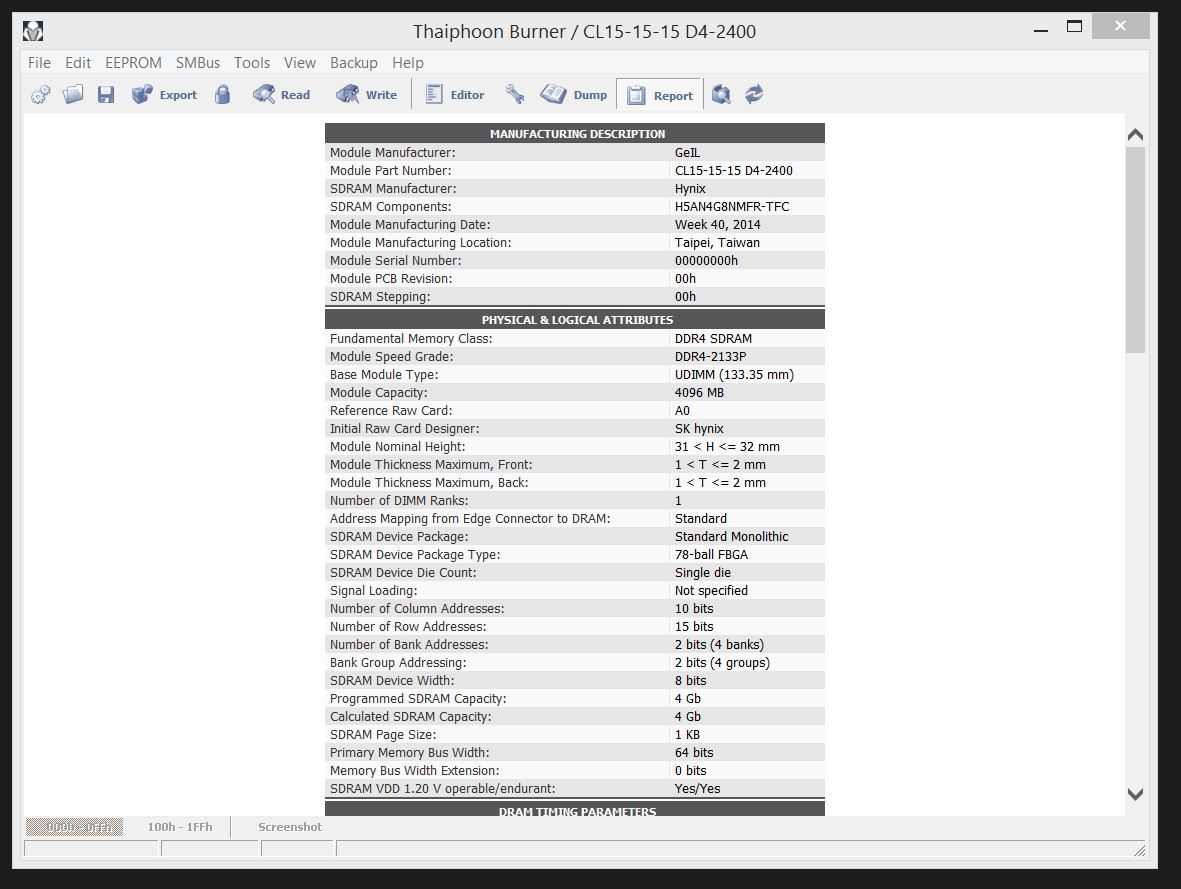Open the View menu

(300, 63)
